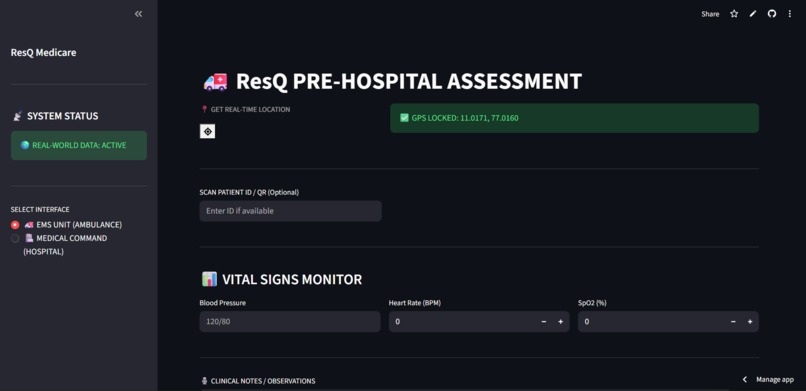Click the pencil edit icon

tap(753, 14)
